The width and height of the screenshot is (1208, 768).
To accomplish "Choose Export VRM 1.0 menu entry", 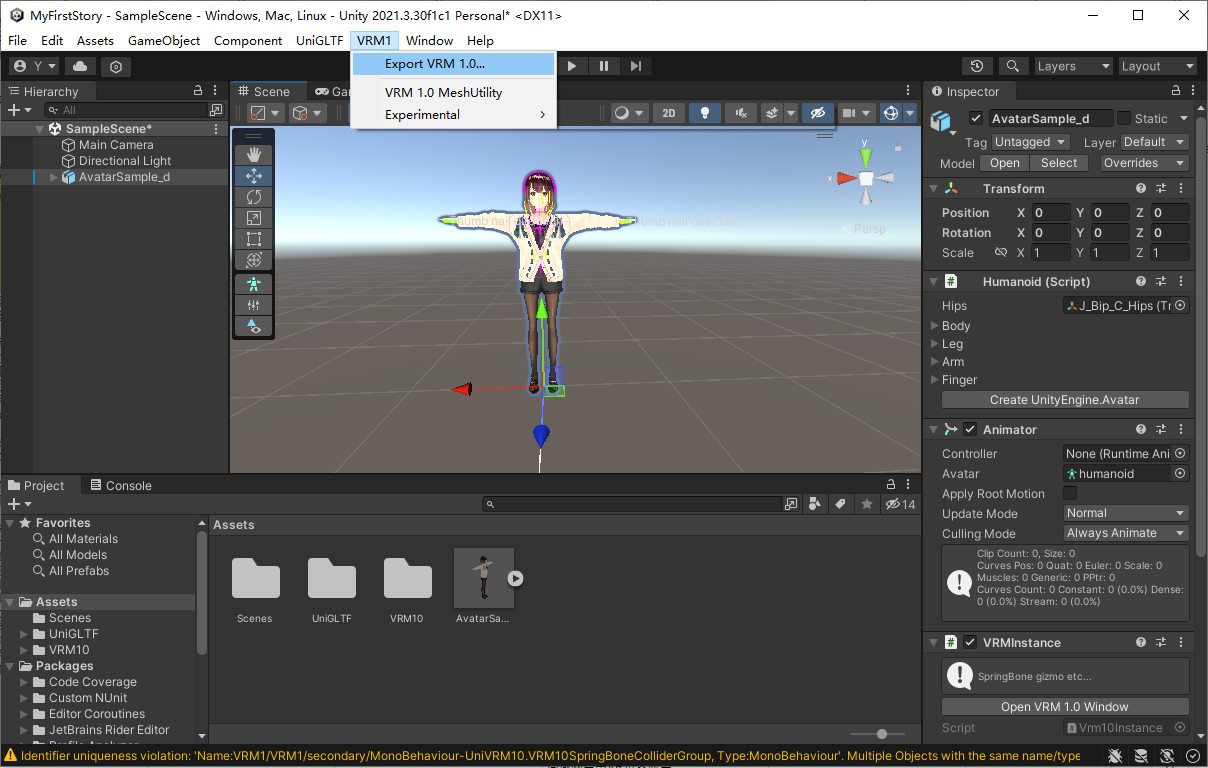I will tap(435, 64).
